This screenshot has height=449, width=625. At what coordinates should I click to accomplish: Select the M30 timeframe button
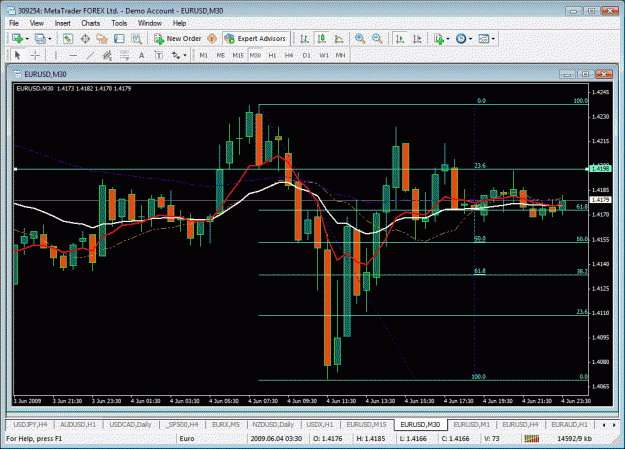click(x=255, y=55)
